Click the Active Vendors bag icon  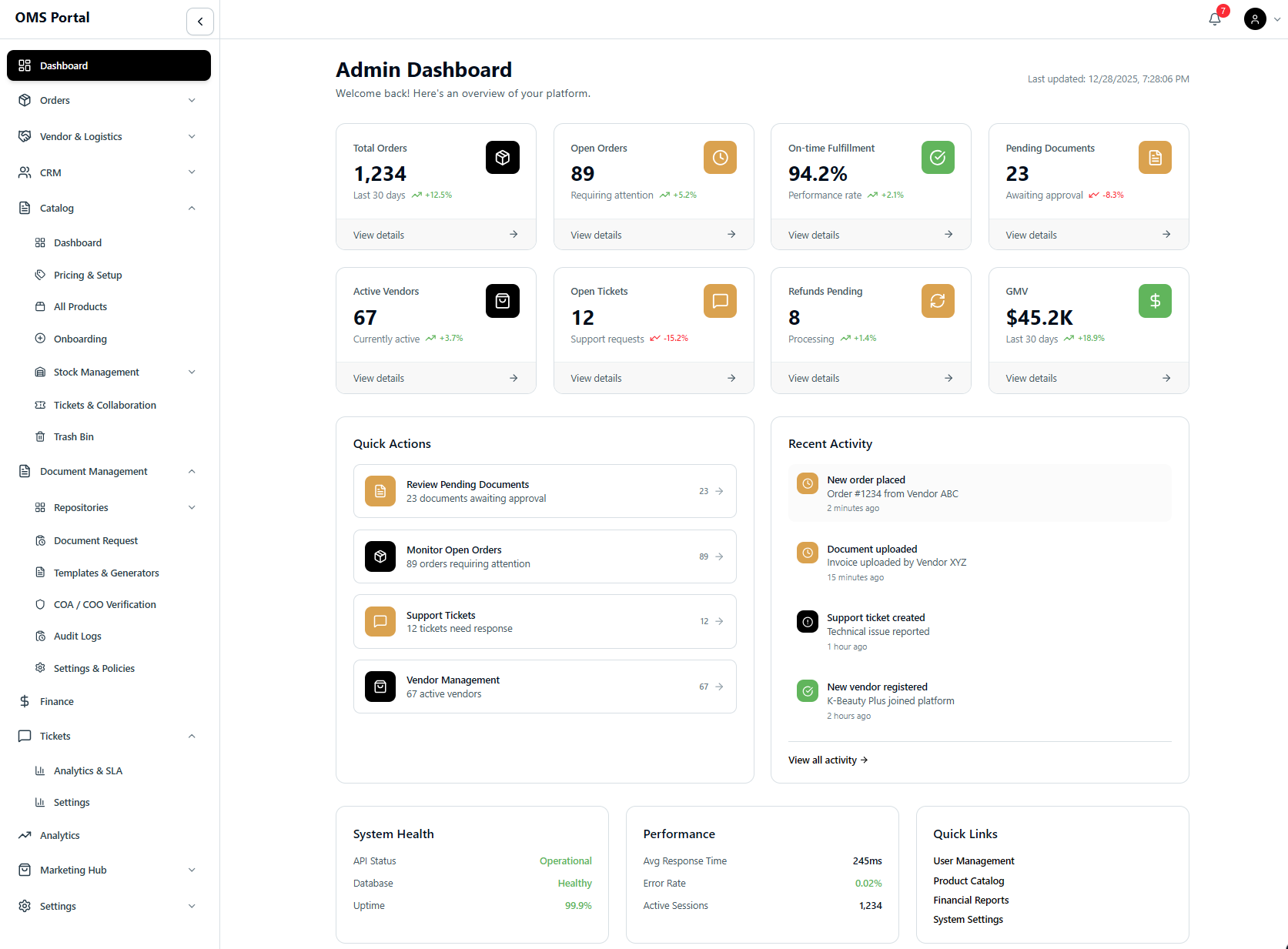[503, 301]
